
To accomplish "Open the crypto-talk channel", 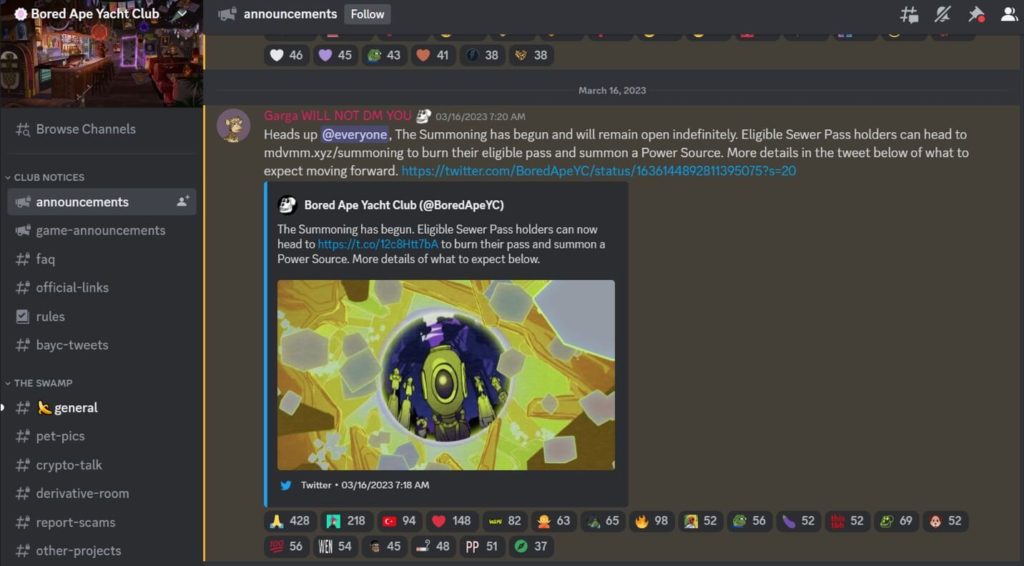I will click(101, 465).
